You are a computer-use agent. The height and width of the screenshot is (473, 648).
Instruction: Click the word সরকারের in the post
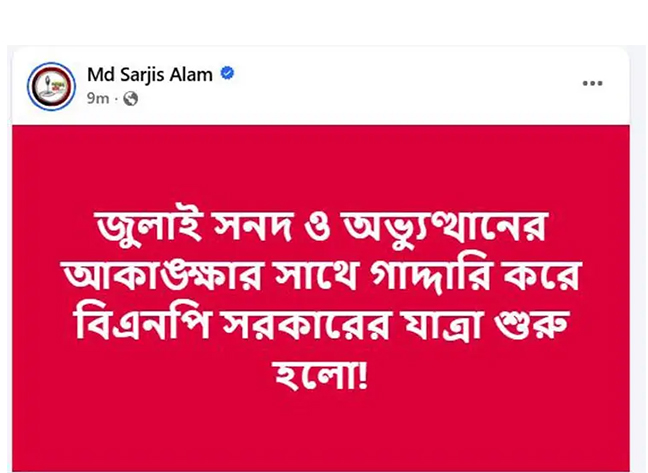click(307, 323)
